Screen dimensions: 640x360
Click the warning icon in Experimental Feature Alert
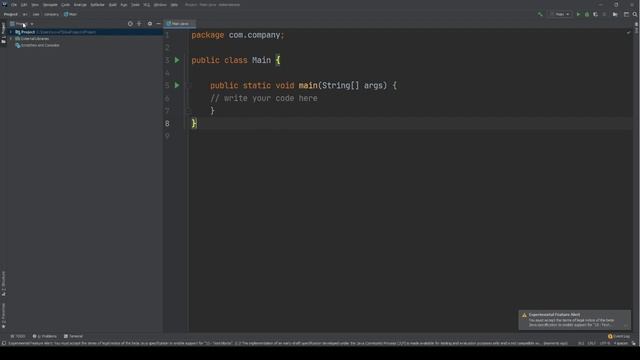click(x=524, y=315)
